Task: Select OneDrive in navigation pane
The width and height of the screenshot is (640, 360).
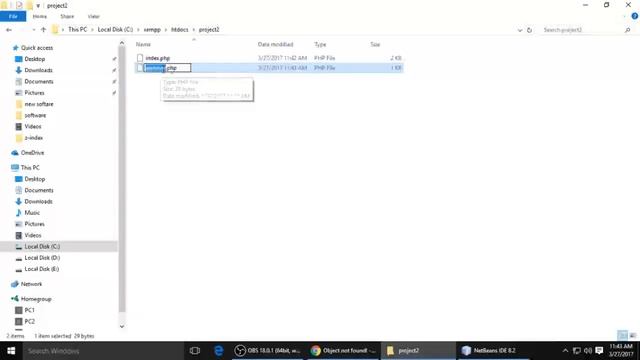Action: (32, 153)
